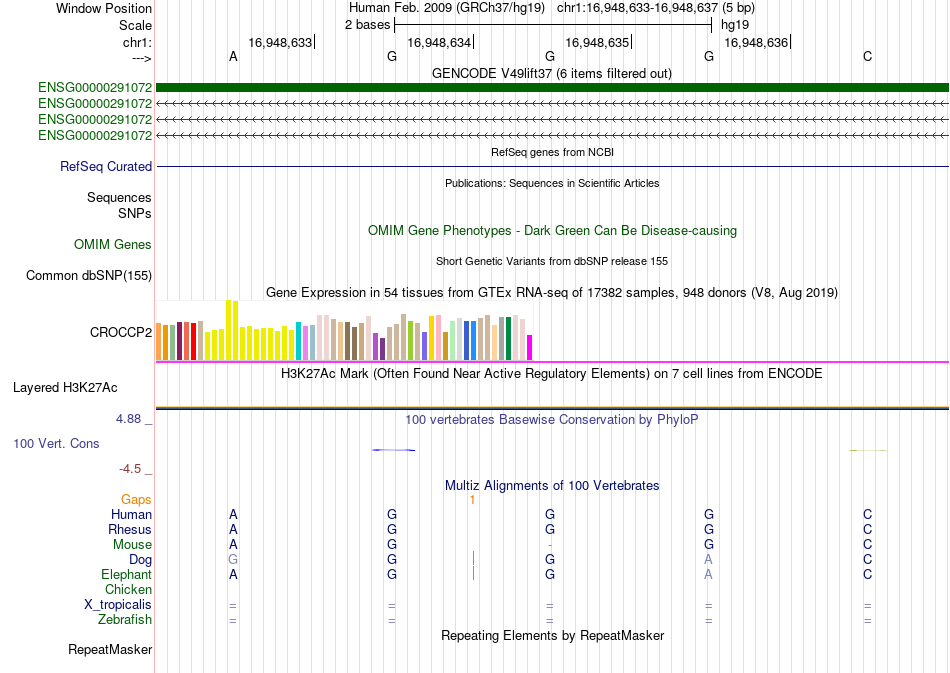Image resolution: width=950 pixels, height=673 pixels.
Task: Click Multiz Alignments of 100 Vertebrates title
Action: click(x=552, y=485)
